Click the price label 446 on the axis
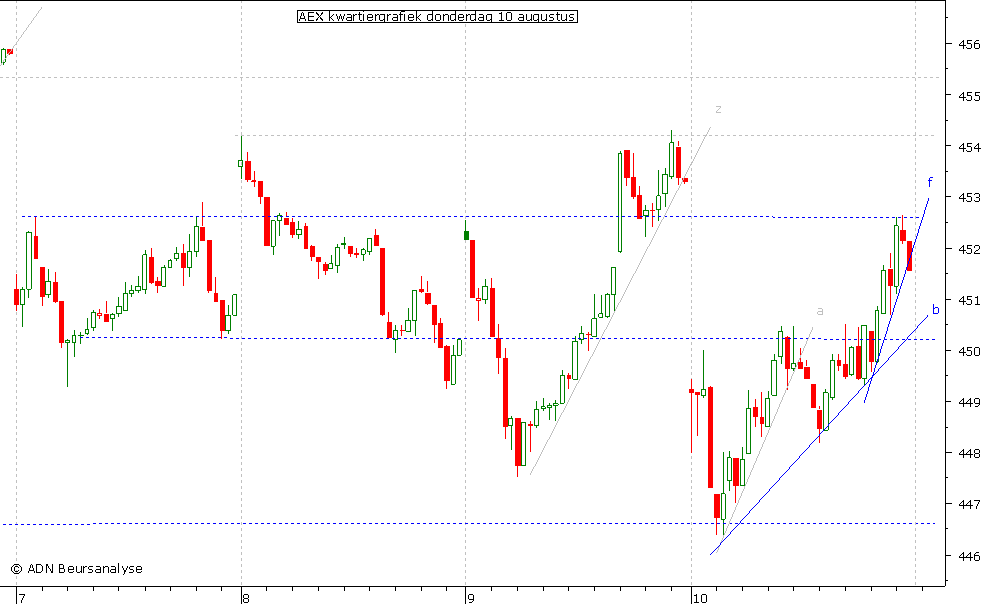Screen dimensions: 983x604 [969, 556]
